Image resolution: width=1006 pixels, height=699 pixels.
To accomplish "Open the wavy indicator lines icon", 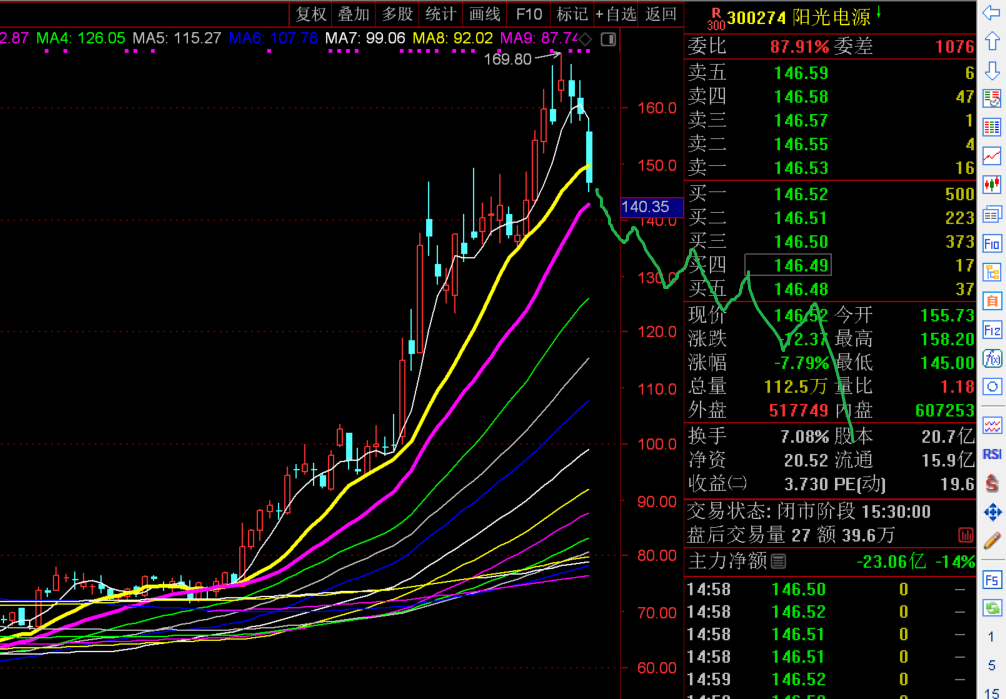I will click(x=992, y=425).
